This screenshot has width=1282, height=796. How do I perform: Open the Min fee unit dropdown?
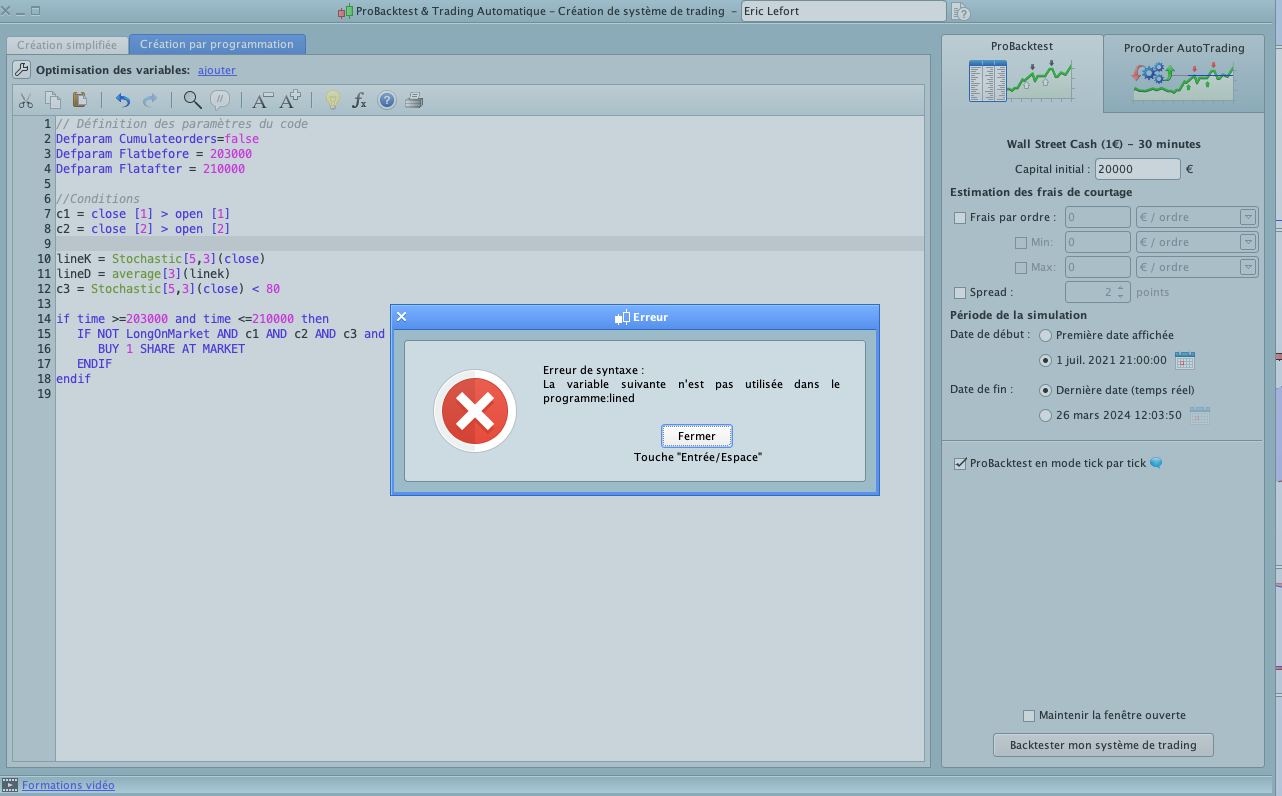1197,242
